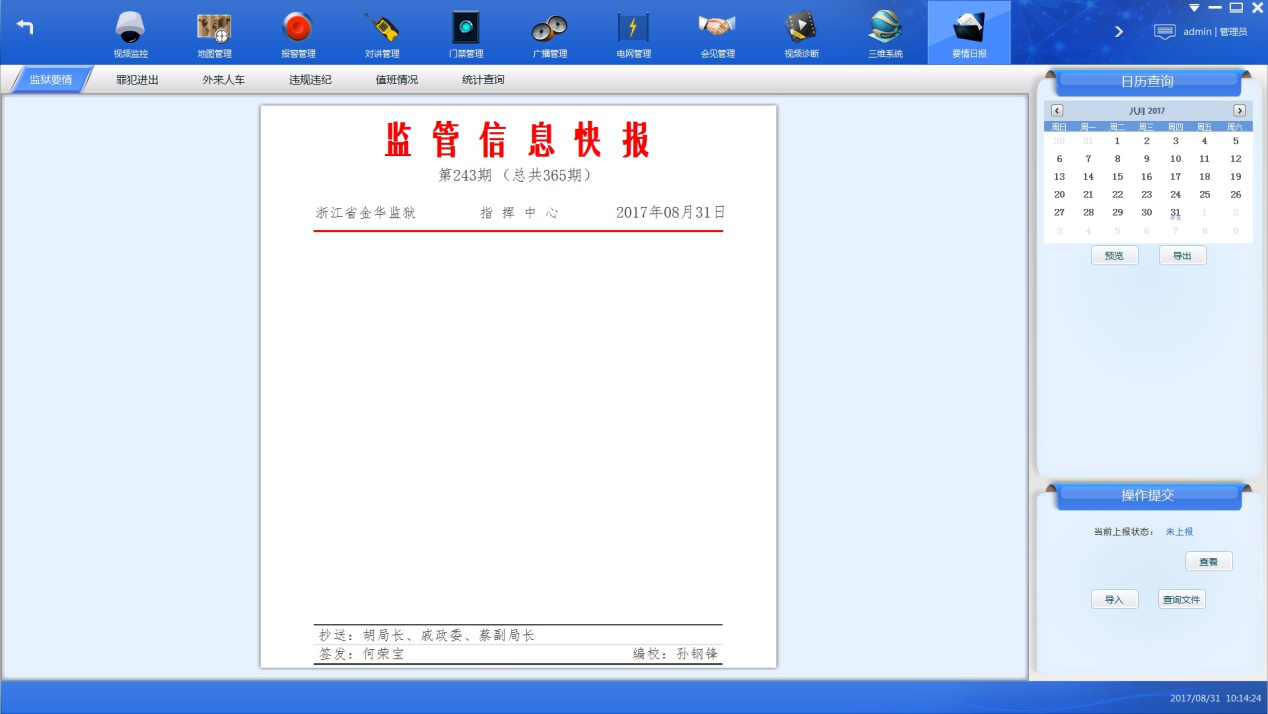
Task: Click the 查询文件 button
Action: coord(1182,600)
